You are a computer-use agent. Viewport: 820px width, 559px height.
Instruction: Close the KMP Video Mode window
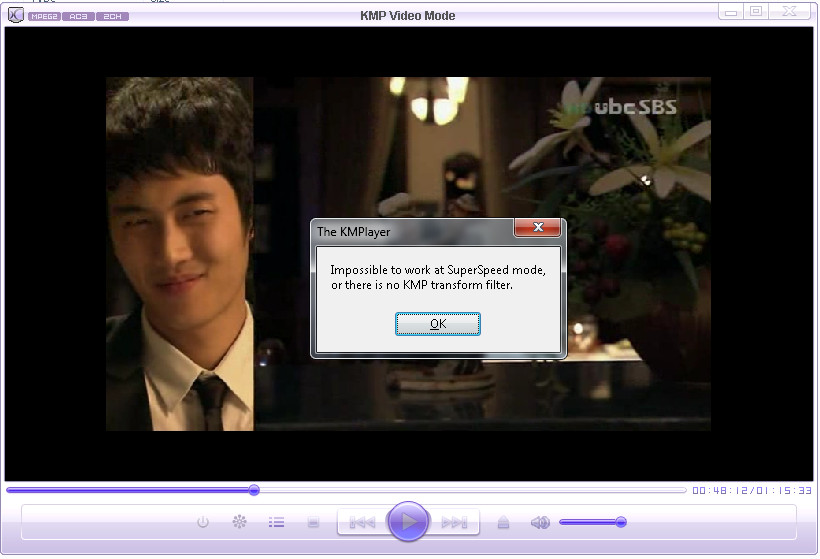[x=789, y=12]
